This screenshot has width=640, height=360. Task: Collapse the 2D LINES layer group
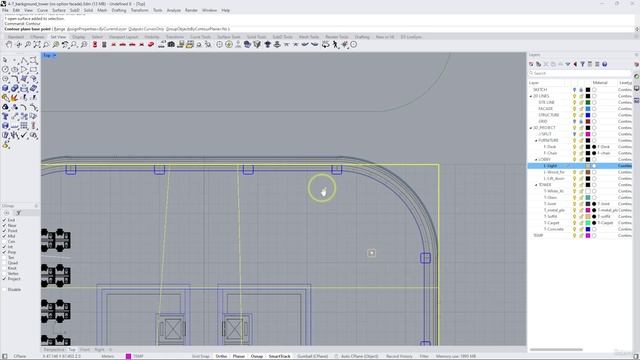[531, 96]
